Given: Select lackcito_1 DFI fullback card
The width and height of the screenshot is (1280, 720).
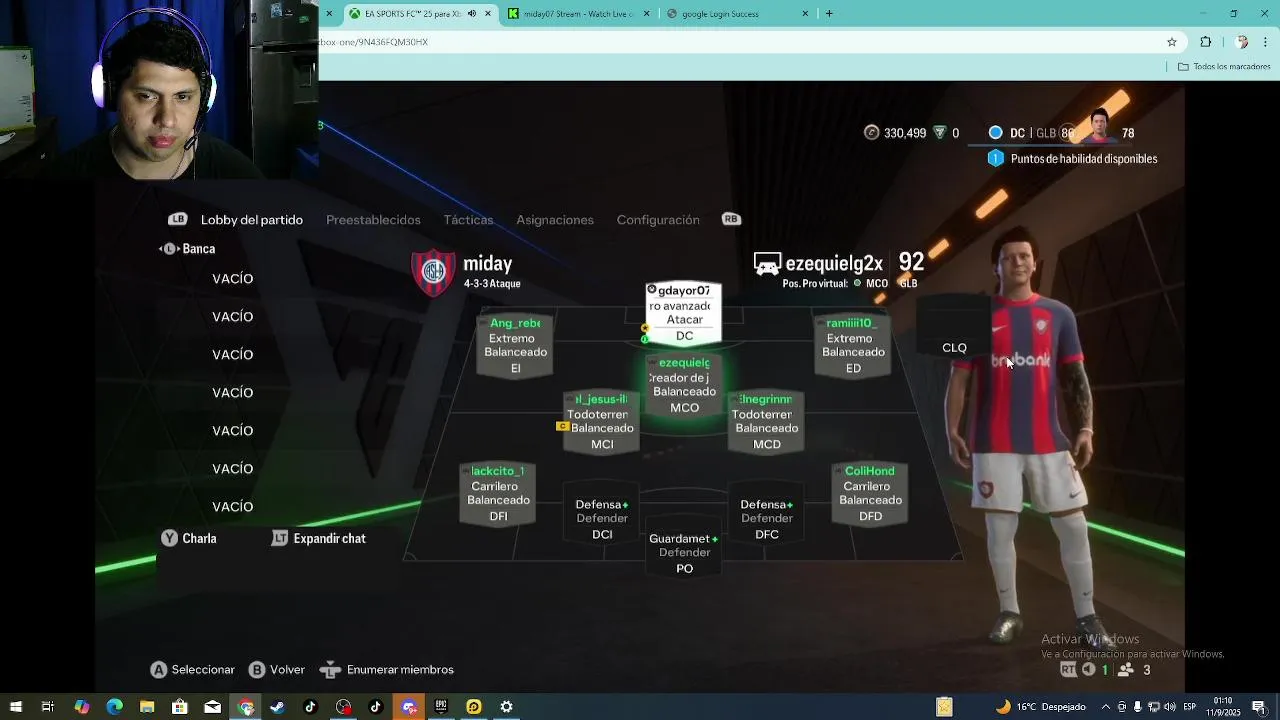Looking at the screenshot, I should tap(498, 493).
